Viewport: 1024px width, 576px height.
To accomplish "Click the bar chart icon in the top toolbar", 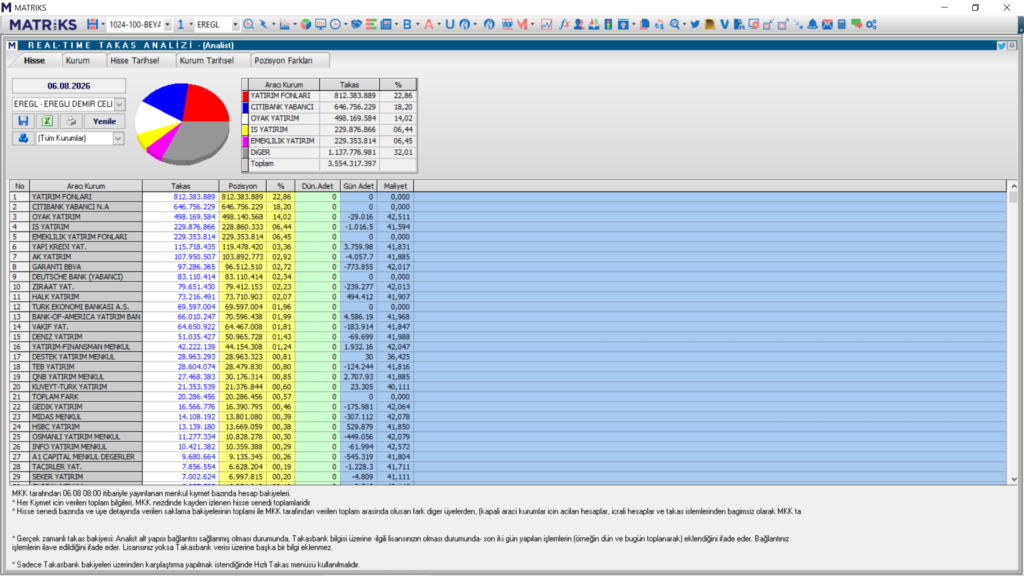I will point(284,24).
